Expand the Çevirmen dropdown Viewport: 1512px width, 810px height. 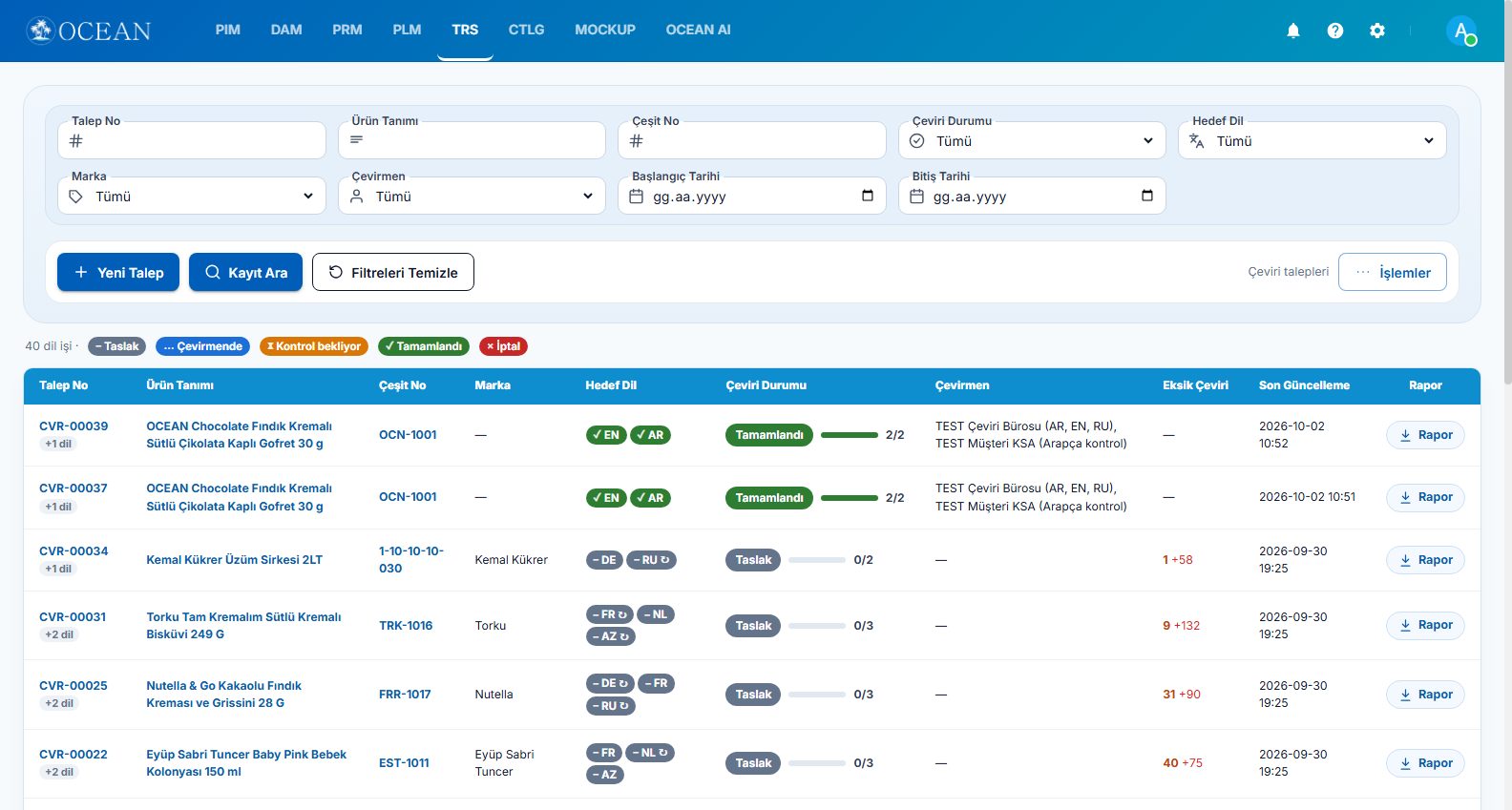(x=472, y=196)
